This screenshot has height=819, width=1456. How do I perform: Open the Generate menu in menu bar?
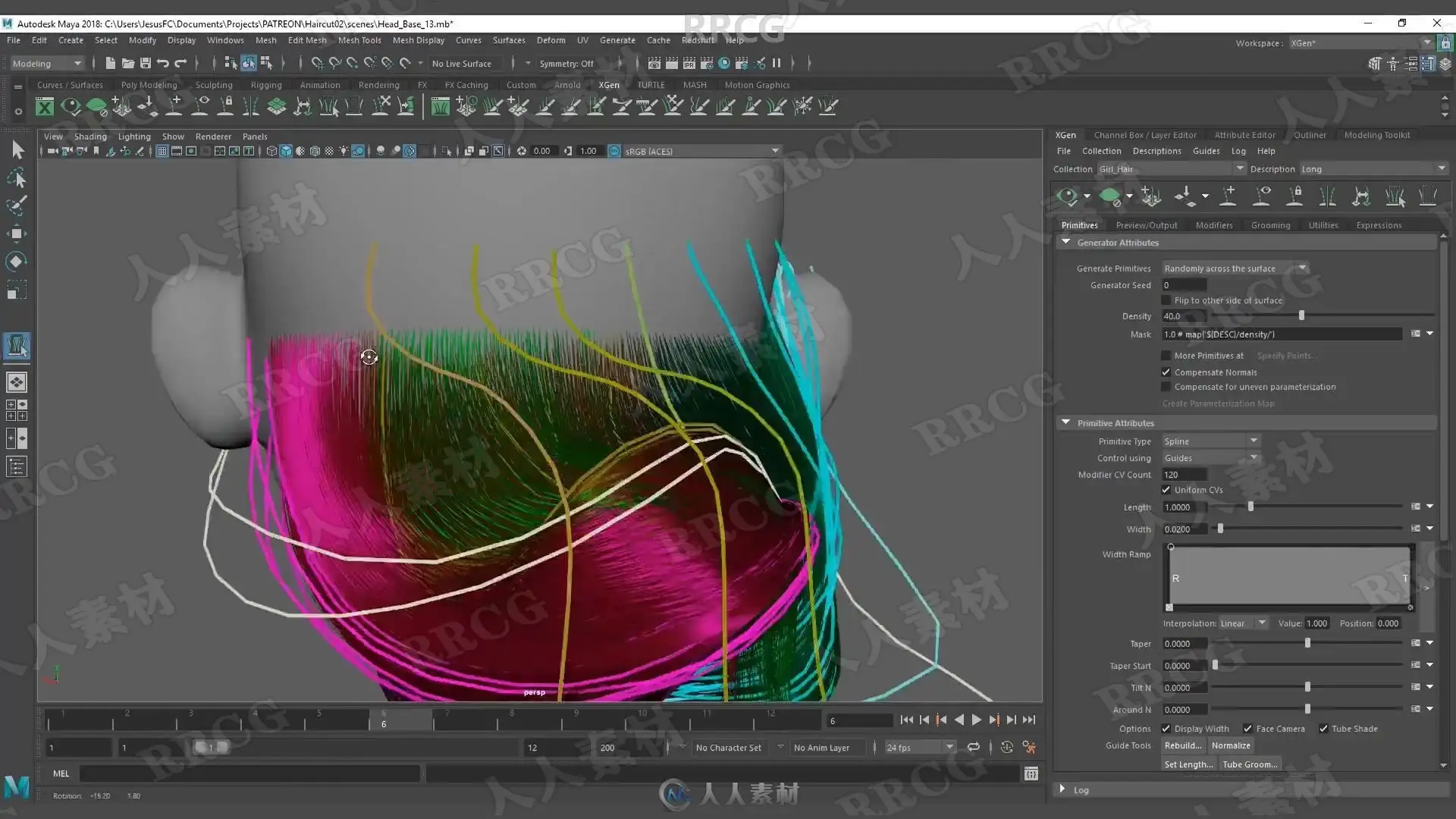617,40
